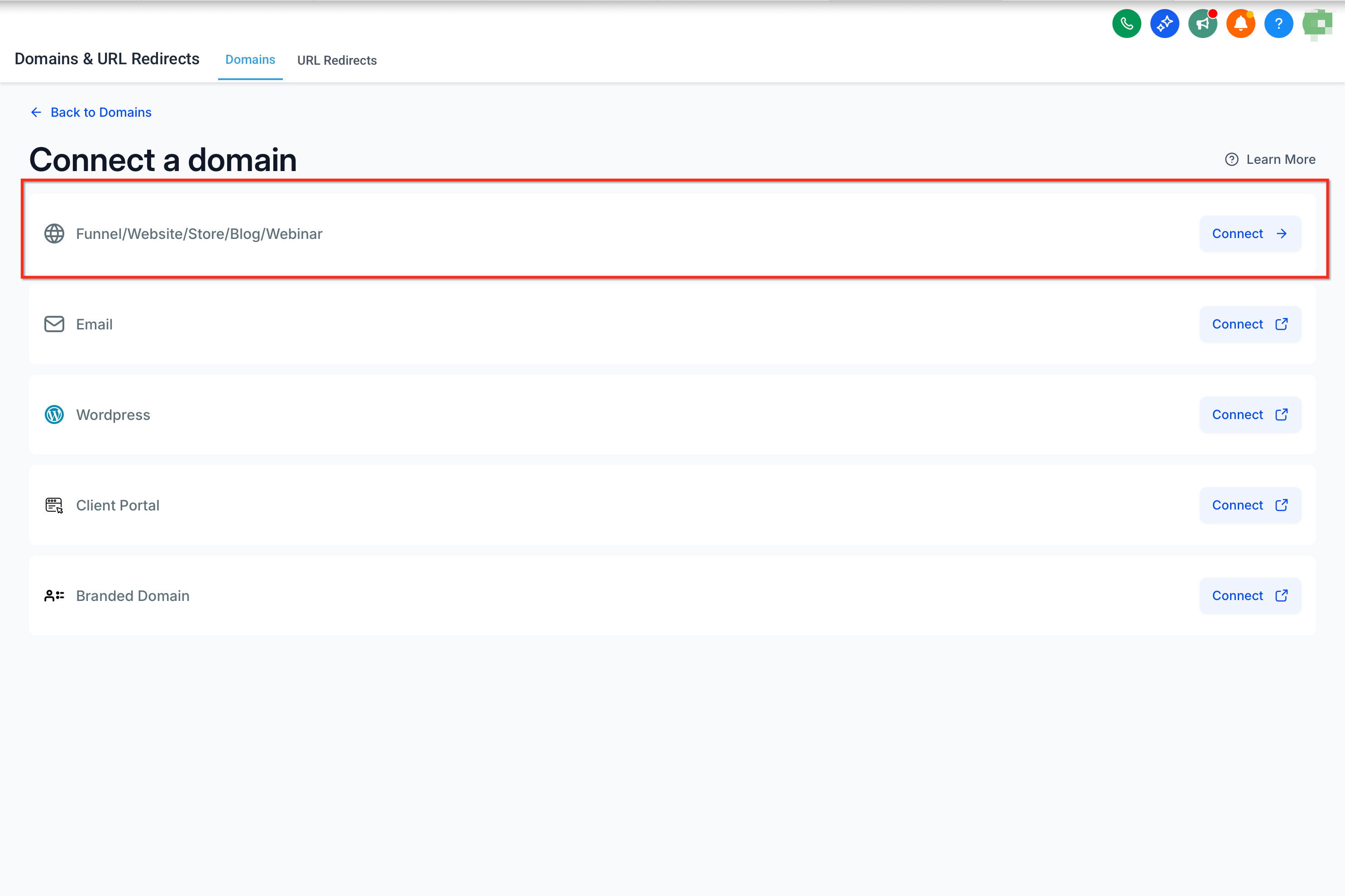
Task: Click the Client Portal browser icon
Action: click(54, 505)
